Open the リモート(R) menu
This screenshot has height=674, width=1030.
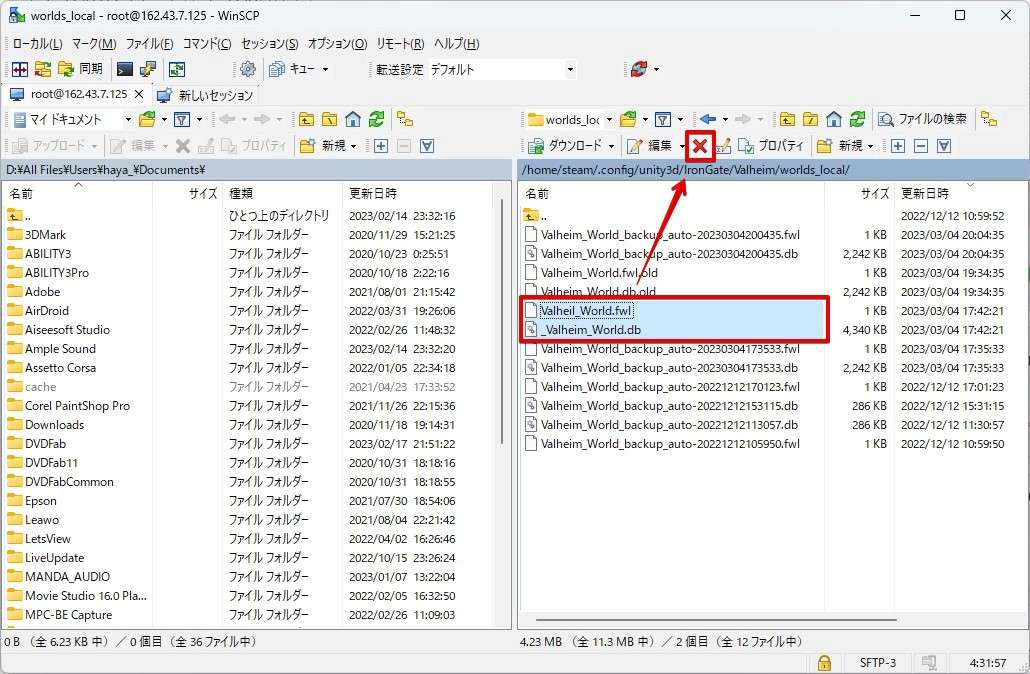point(400,44)
